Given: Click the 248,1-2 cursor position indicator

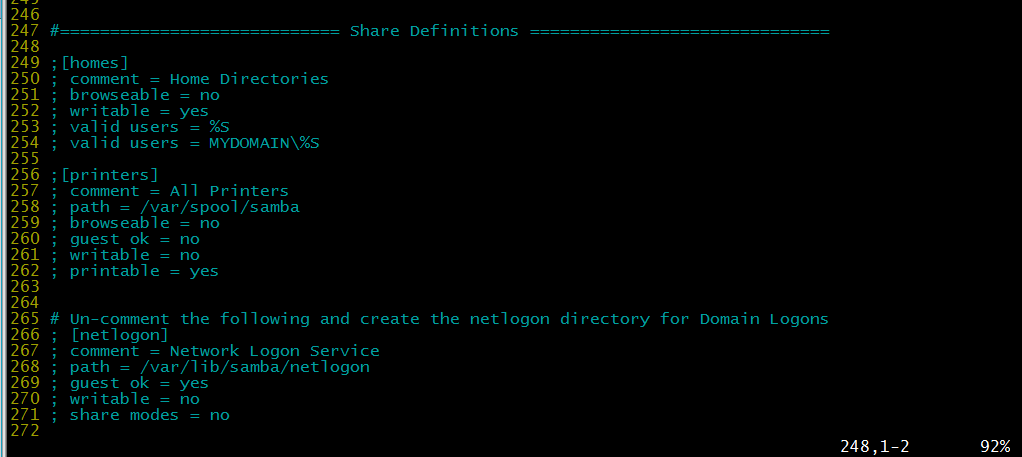Looking at the screenshot, I should tap(875, 447).
